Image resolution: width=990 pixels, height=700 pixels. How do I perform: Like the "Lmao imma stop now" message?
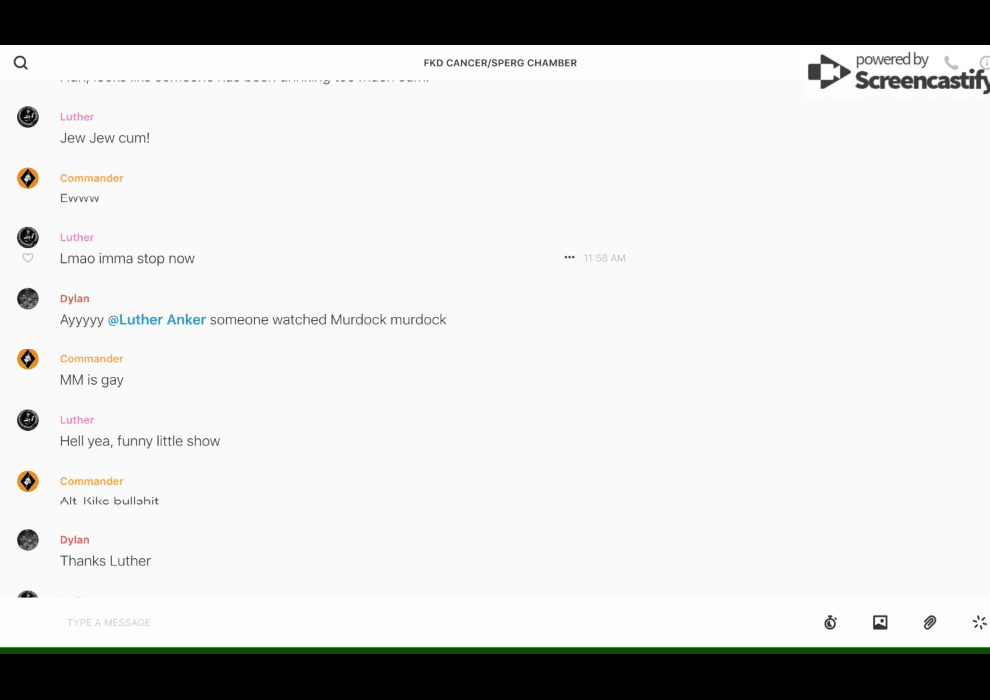28,258
